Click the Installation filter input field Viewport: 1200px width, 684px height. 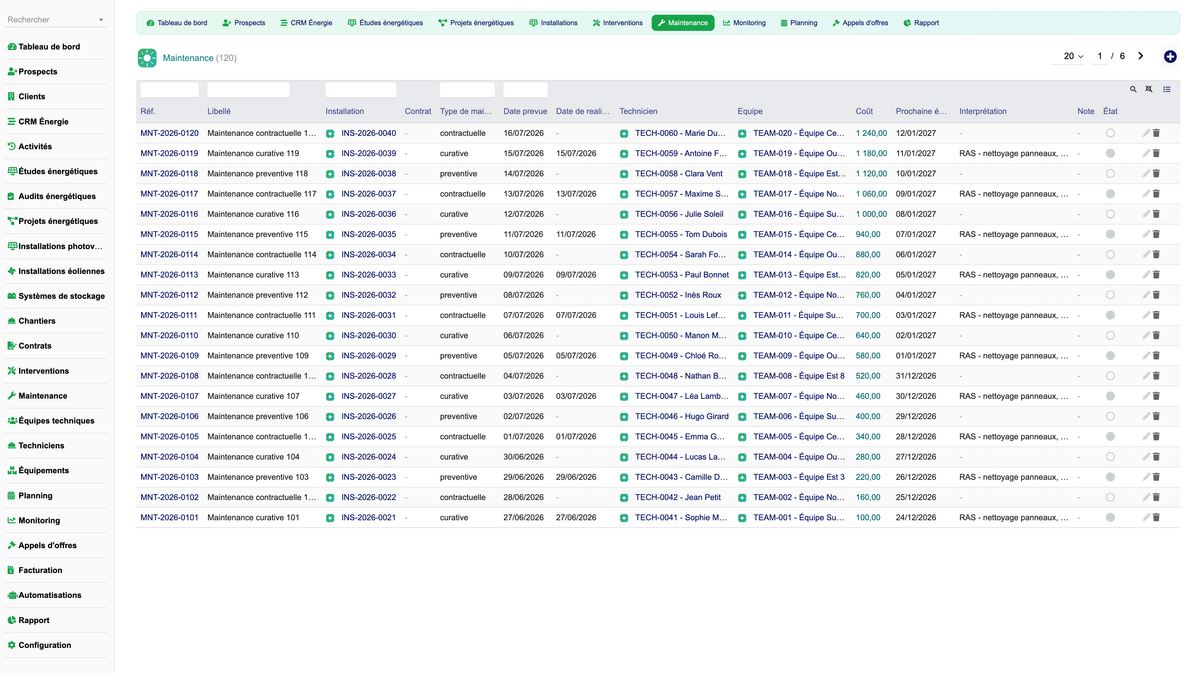(361, 90)
